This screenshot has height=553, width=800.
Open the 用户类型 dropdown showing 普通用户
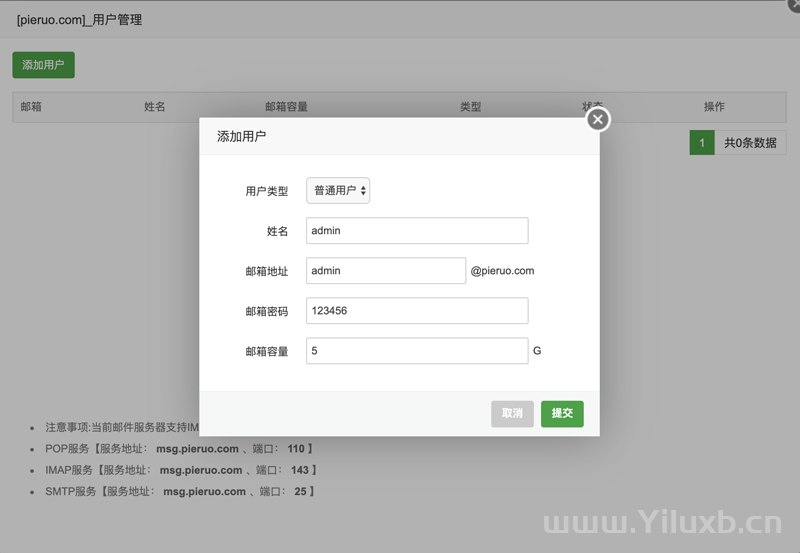(x=338, y=190)
